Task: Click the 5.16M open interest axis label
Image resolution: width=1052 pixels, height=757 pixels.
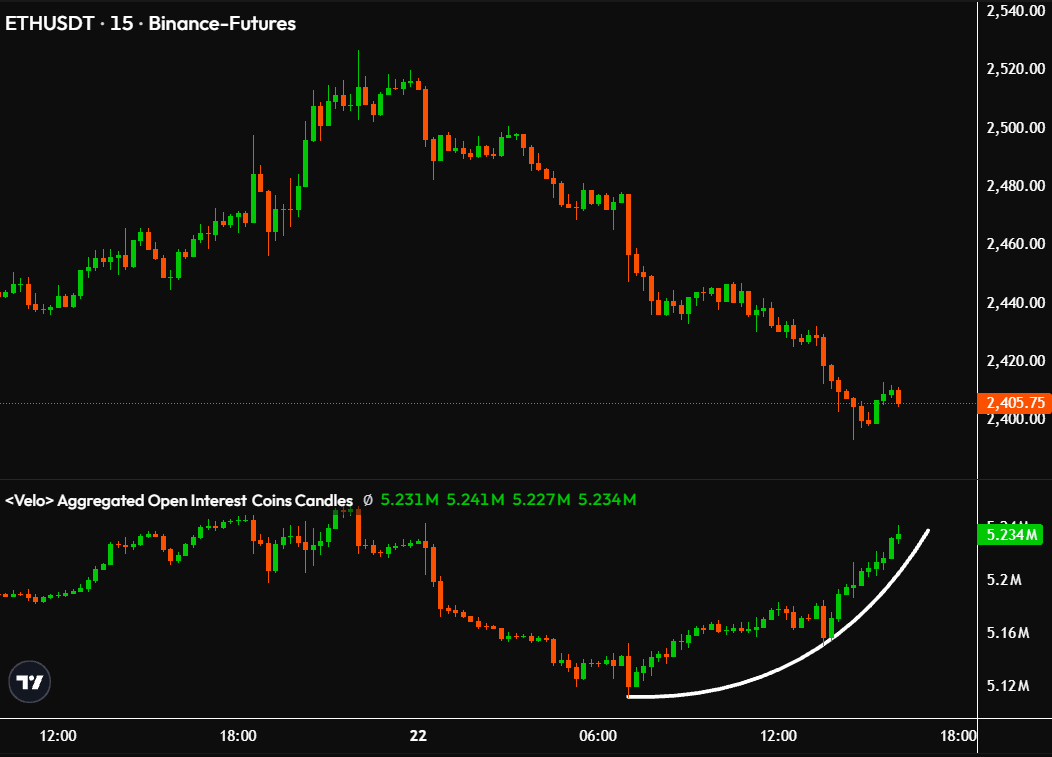Action: (1008, 633)
